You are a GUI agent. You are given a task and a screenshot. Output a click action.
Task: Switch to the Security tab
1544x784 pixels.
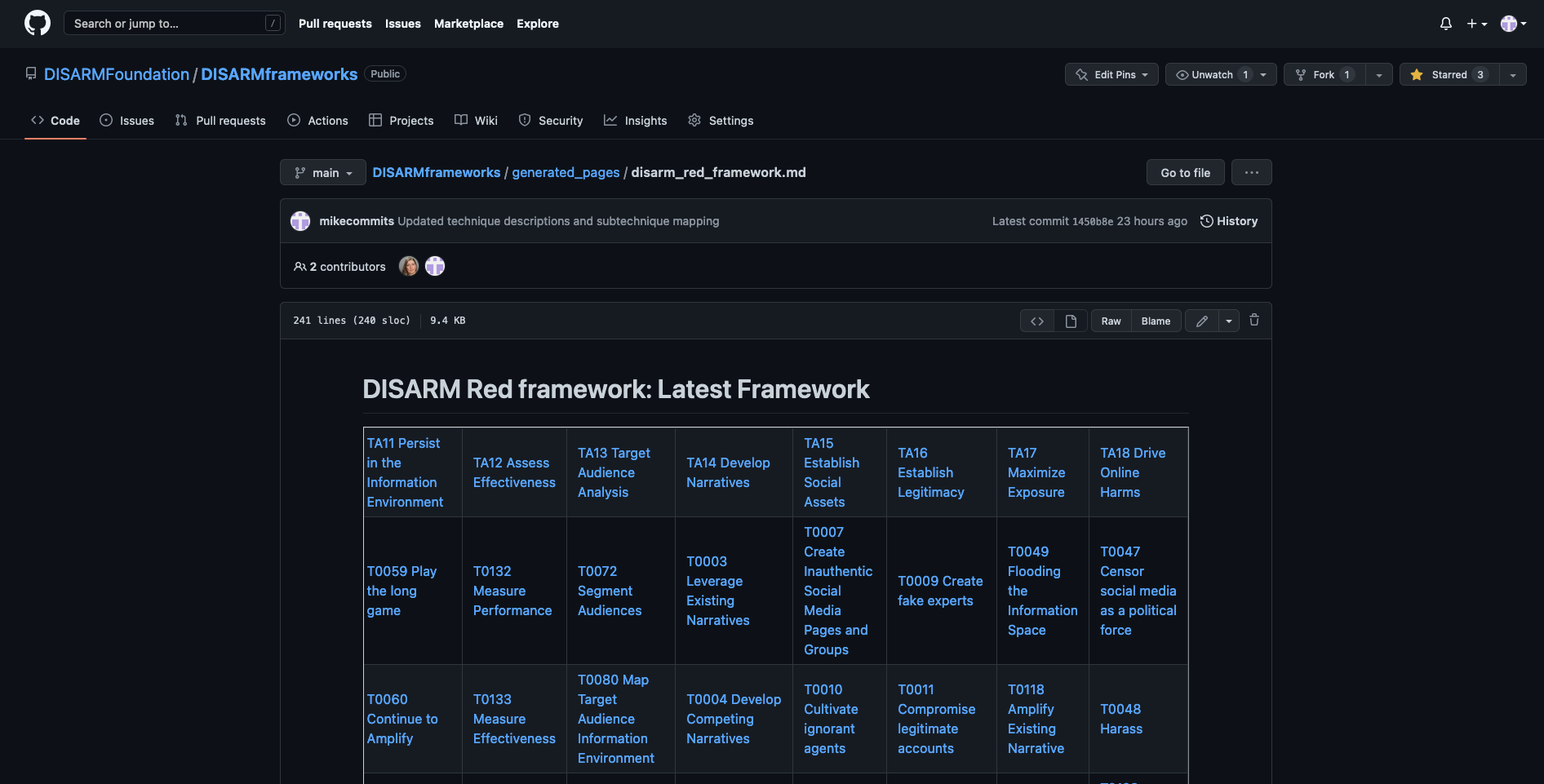point(551,121)
